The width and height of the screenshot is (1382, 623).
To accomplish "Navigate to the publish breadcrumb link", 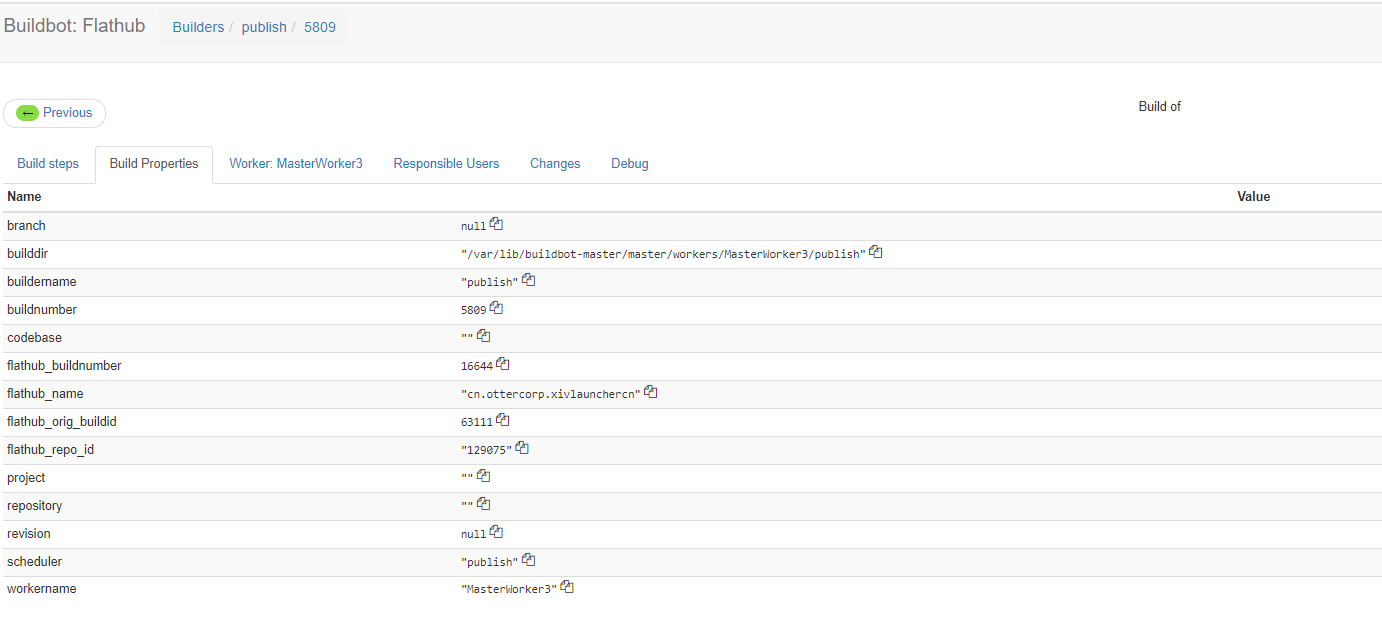I will tap(263, 26).
